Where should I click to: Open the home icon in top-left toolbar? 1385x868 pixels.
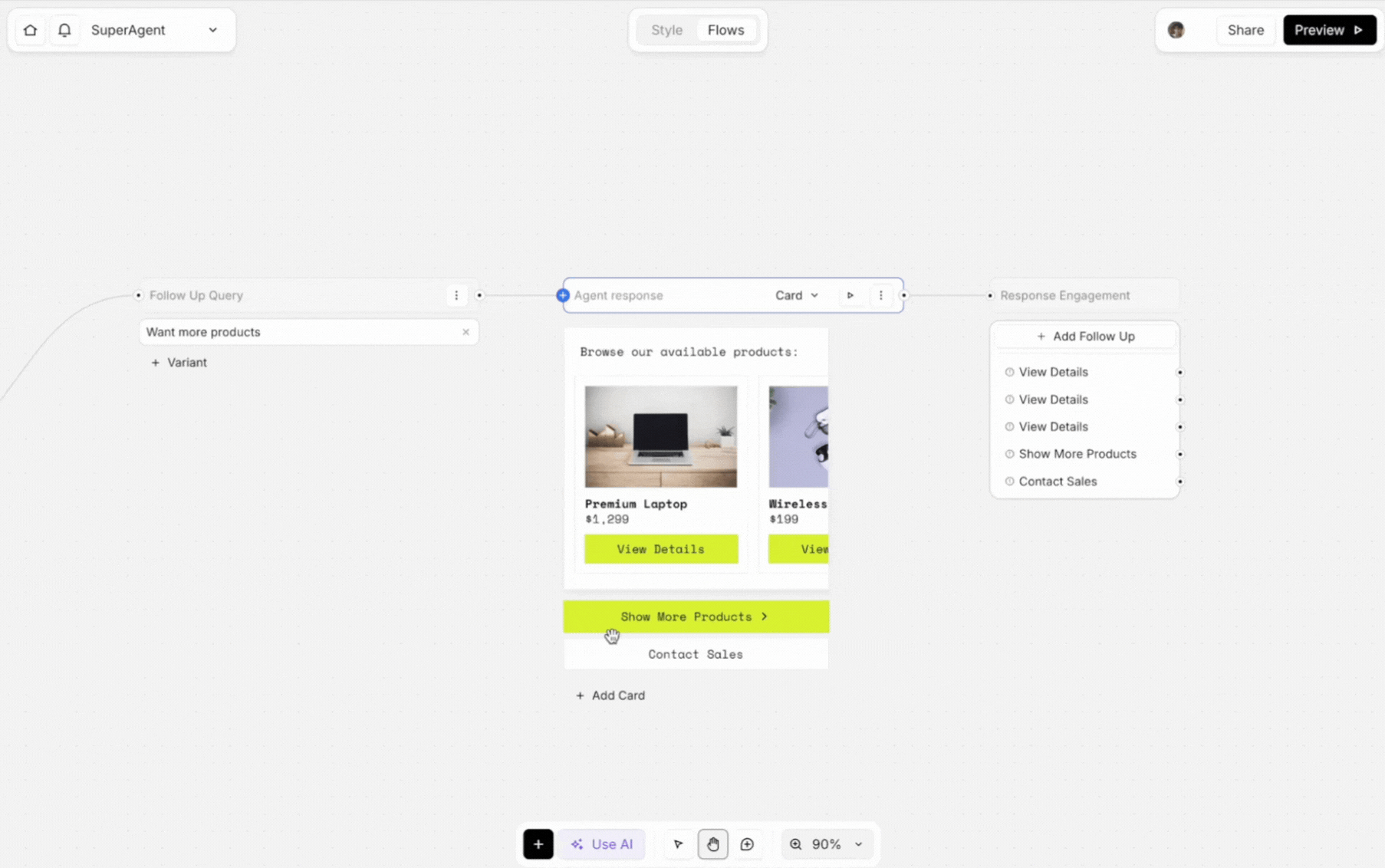point(30,30)
